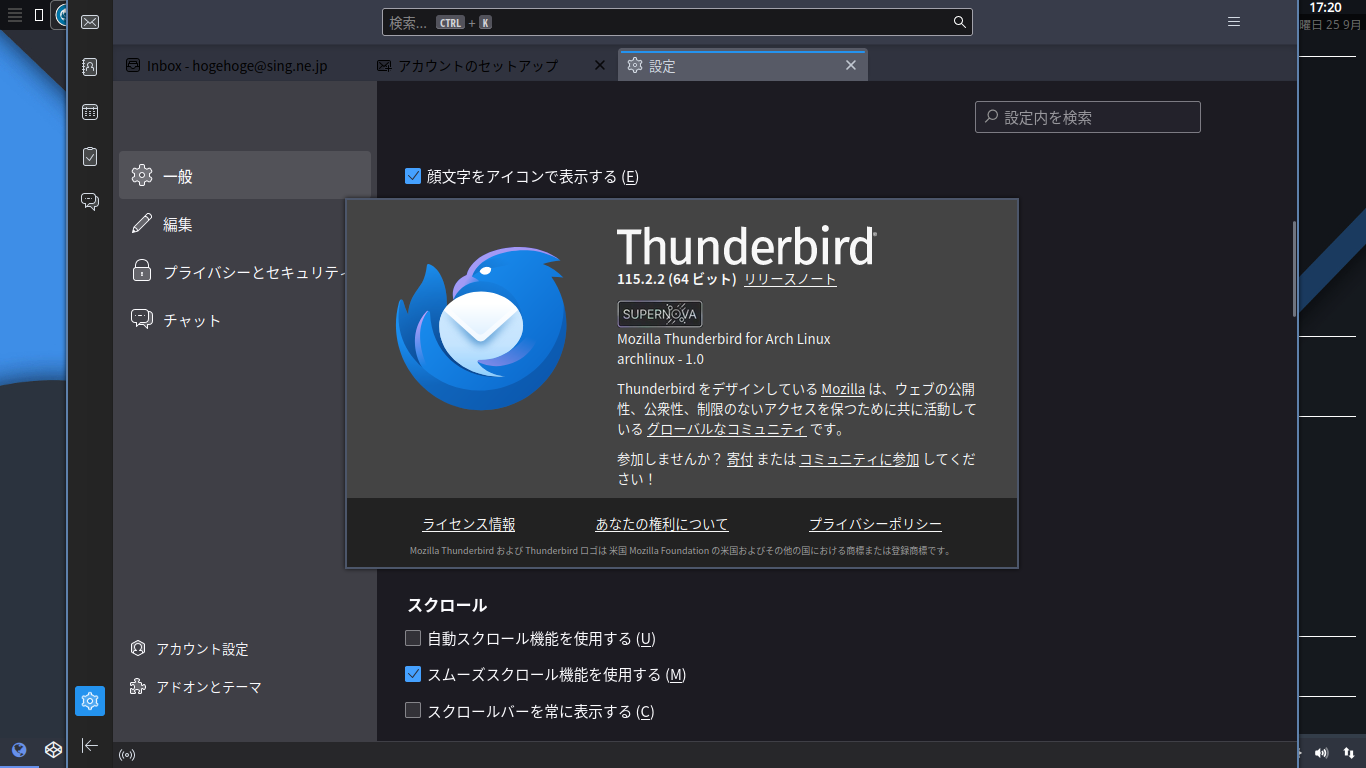The image size is (1366, 768).
Task: Click the blue Settings gear in spaces toolbar
Action: [x=90, y=701]
